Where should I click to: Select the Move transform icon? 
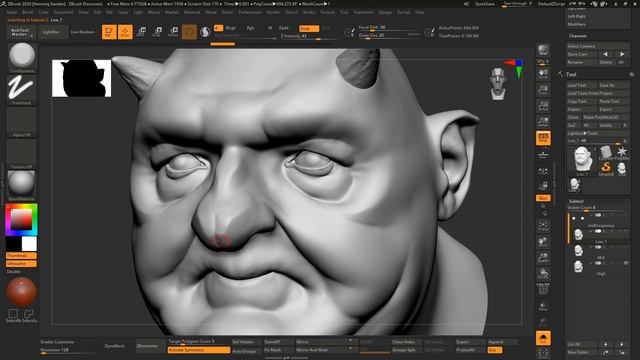[x=141, y=32]
